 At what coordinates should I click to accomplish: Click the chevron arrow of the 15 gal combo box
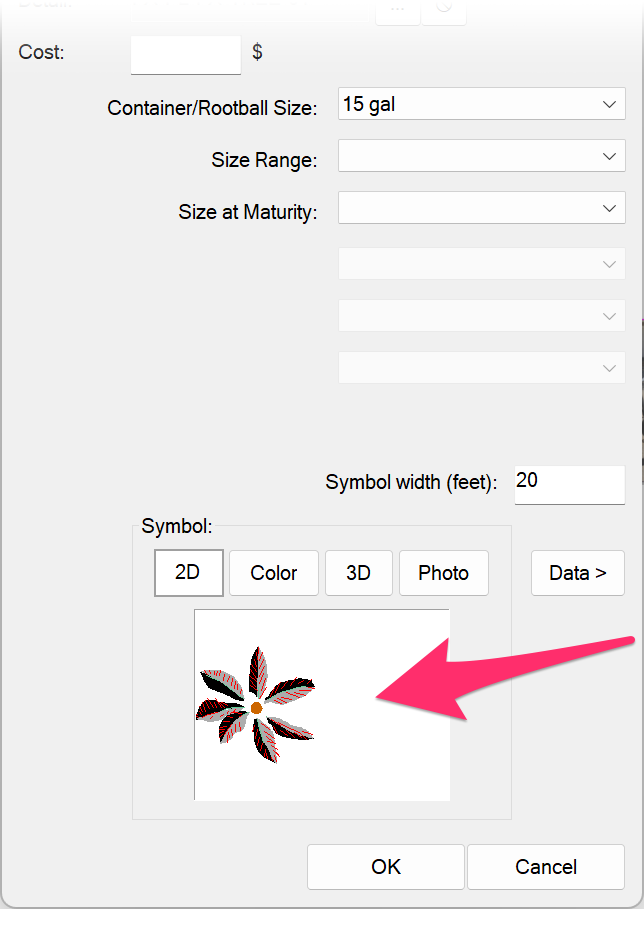(609, 104)
